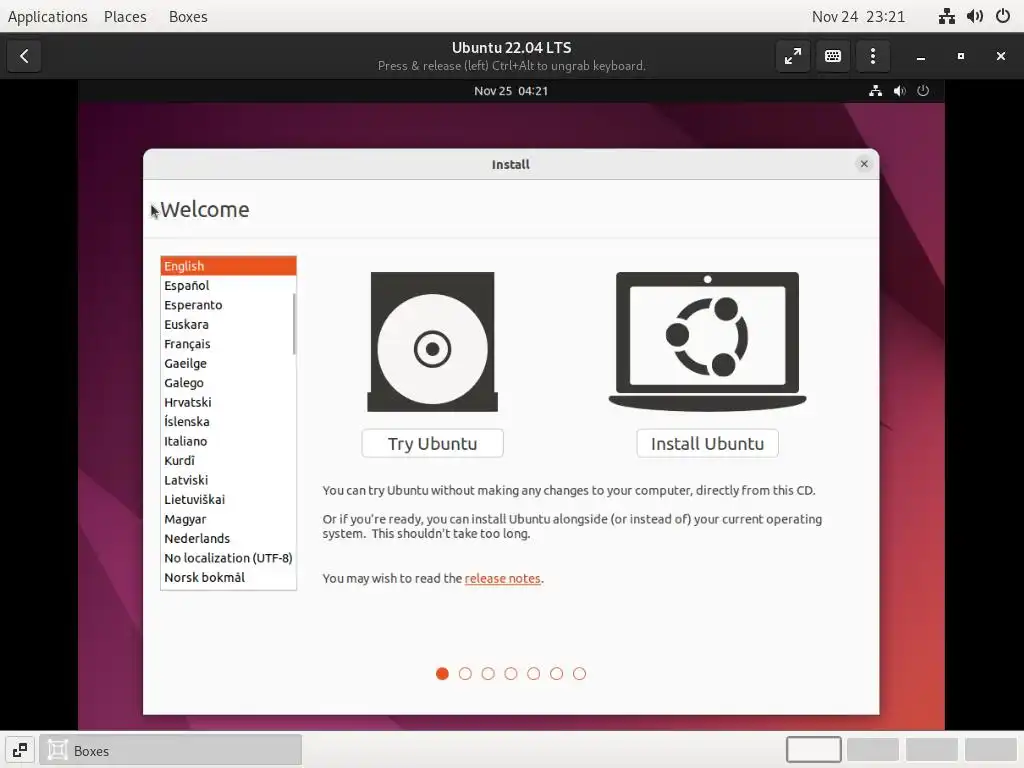Select Íslenska in the language list
Viewport: 1024px width, 768px height.
point(228,422)
